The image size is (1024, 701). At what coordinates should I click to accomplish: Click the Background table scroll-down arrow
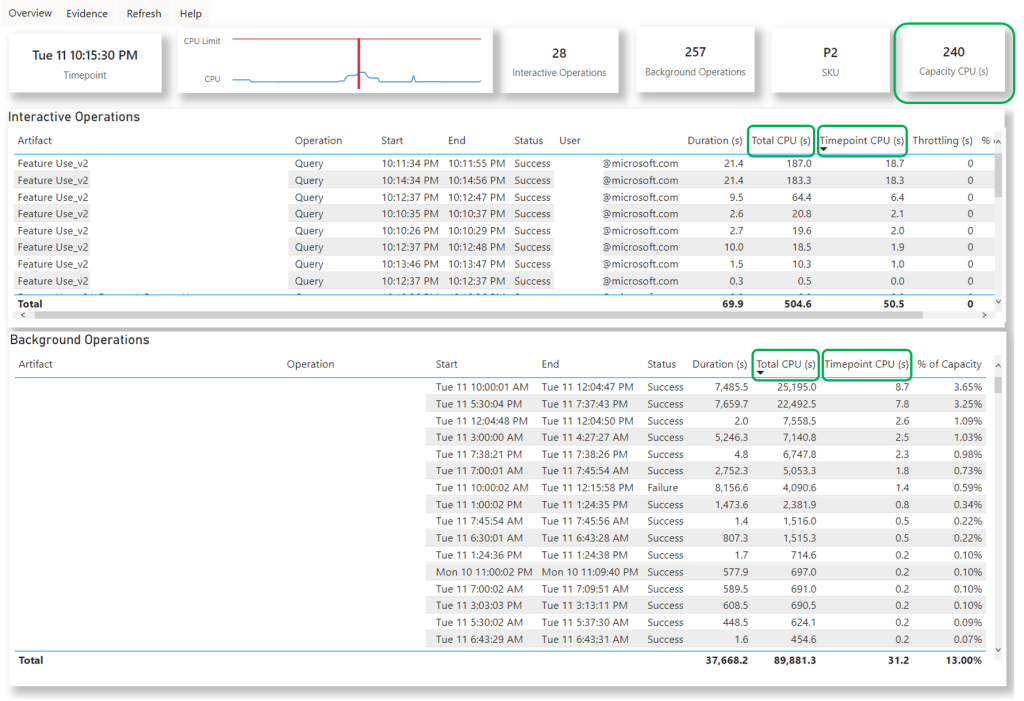click(998, 649)
